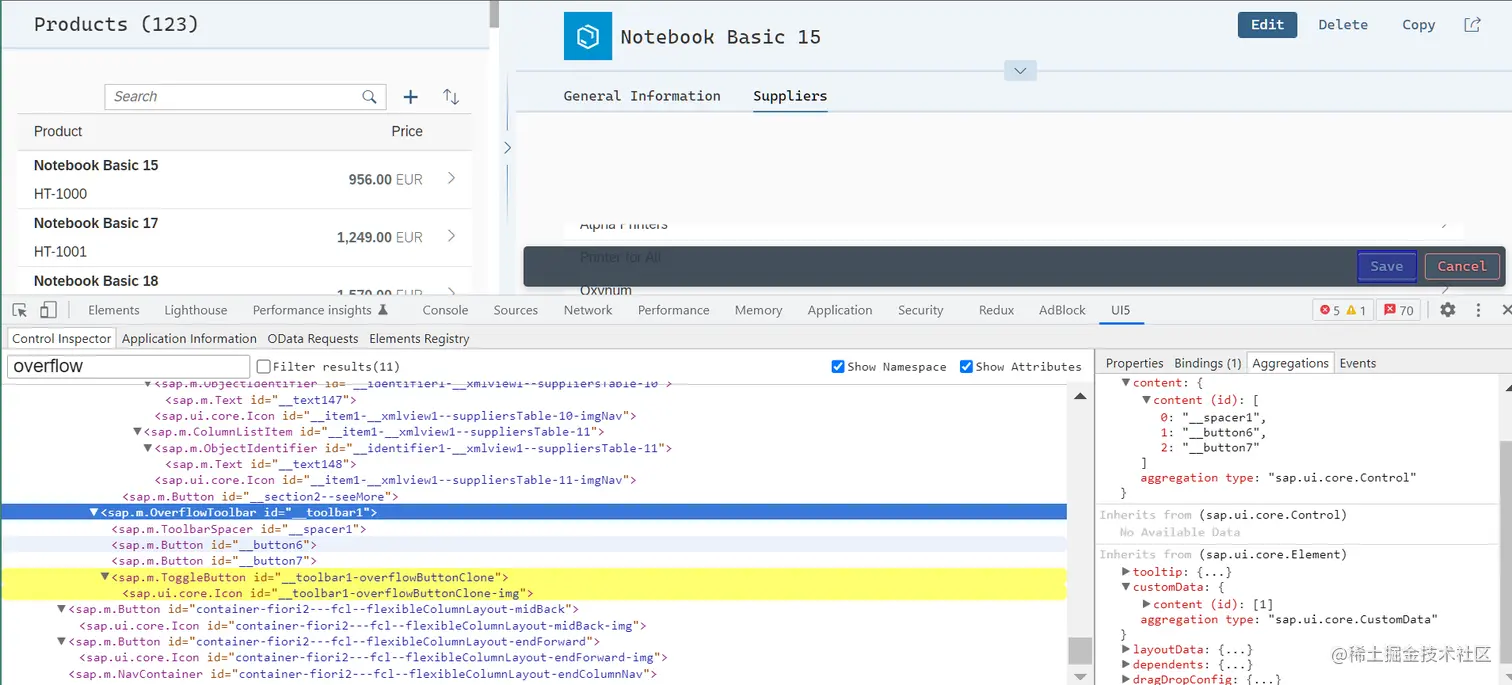Expand layoutData aggregation entry
Viewport: 1512px width, 685px height.
click(x=1126, y=650)
